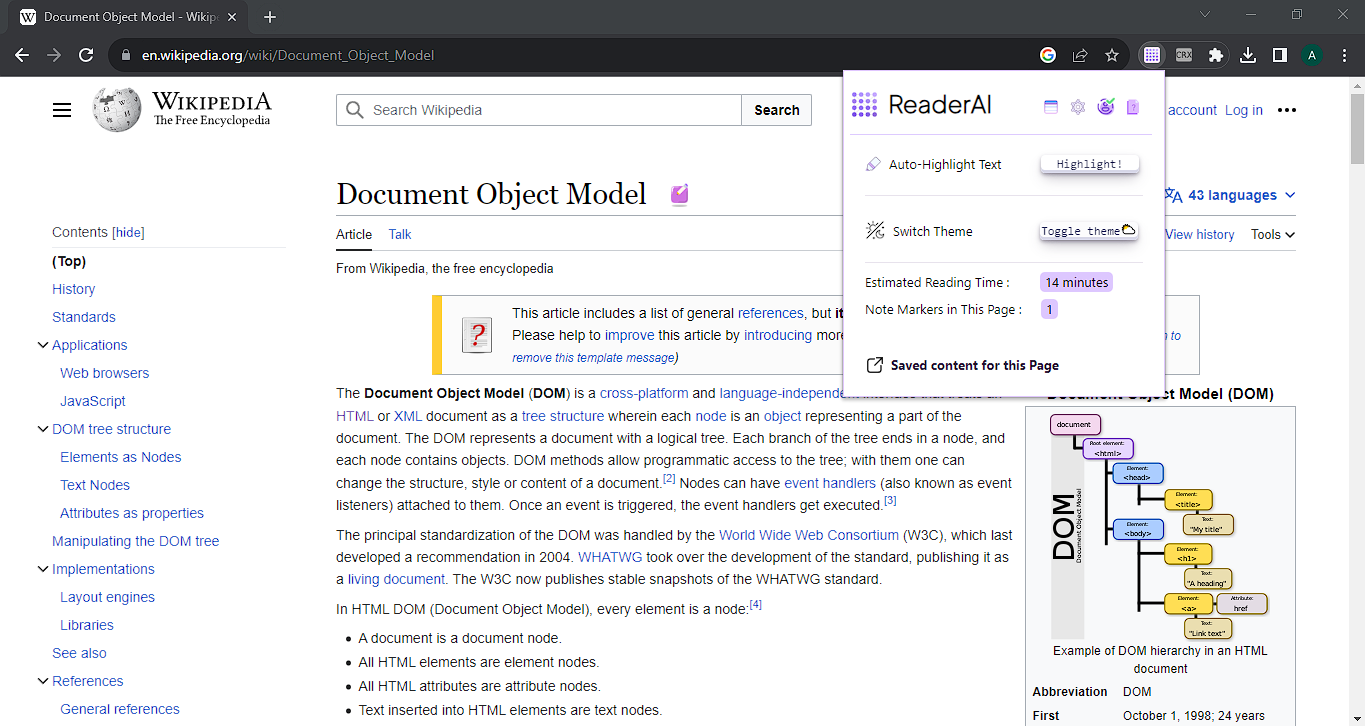Viewport: 1365px width, 726px height.
Task: Open Chrome downloads icon
Action: coord(1248,55)
